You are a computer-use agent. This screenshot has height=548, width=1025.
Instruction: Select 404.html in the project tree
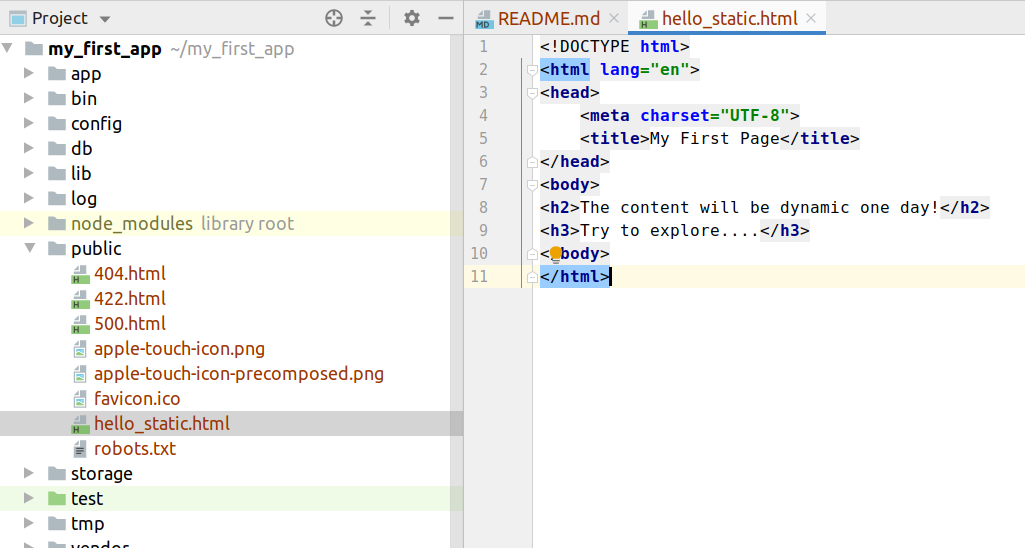(129, 273)
